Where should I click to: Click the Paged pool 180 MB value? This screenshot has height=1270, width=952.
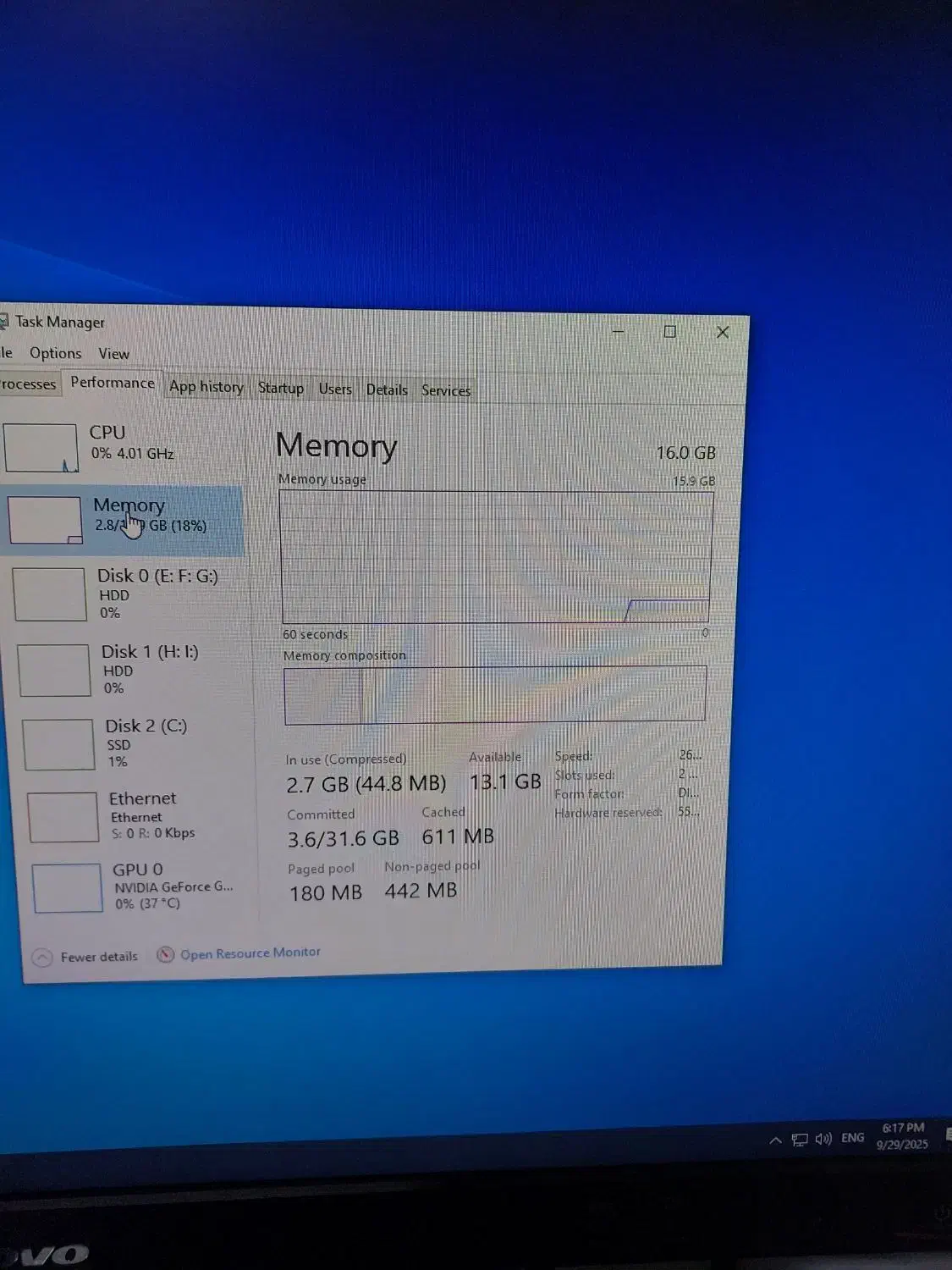click(x=326, y=893)
